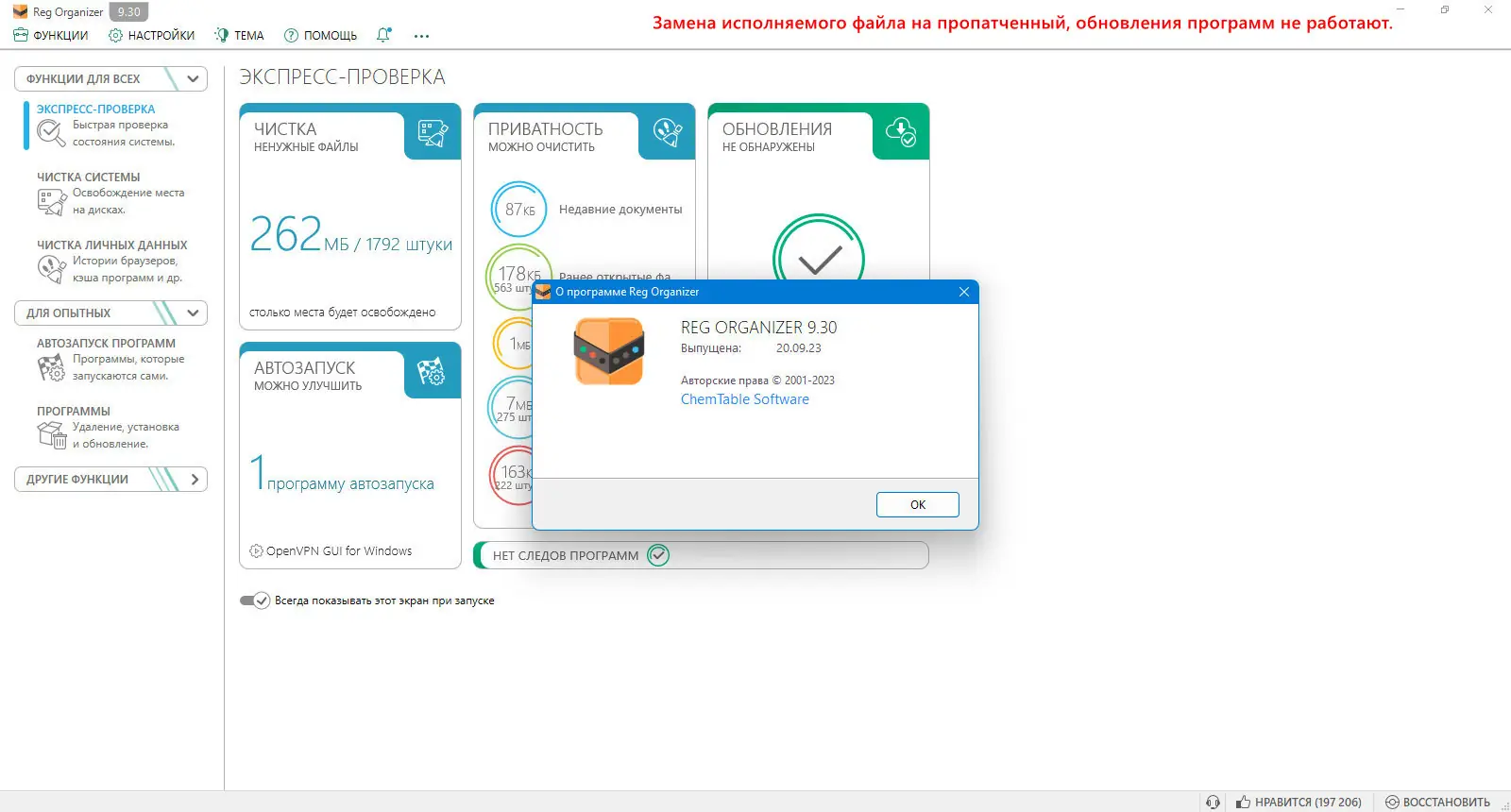Click the Обновления не обнаружены card header
Image resolution: width=1511 pixels, height=812 pixels.
(x=777, y=135)
